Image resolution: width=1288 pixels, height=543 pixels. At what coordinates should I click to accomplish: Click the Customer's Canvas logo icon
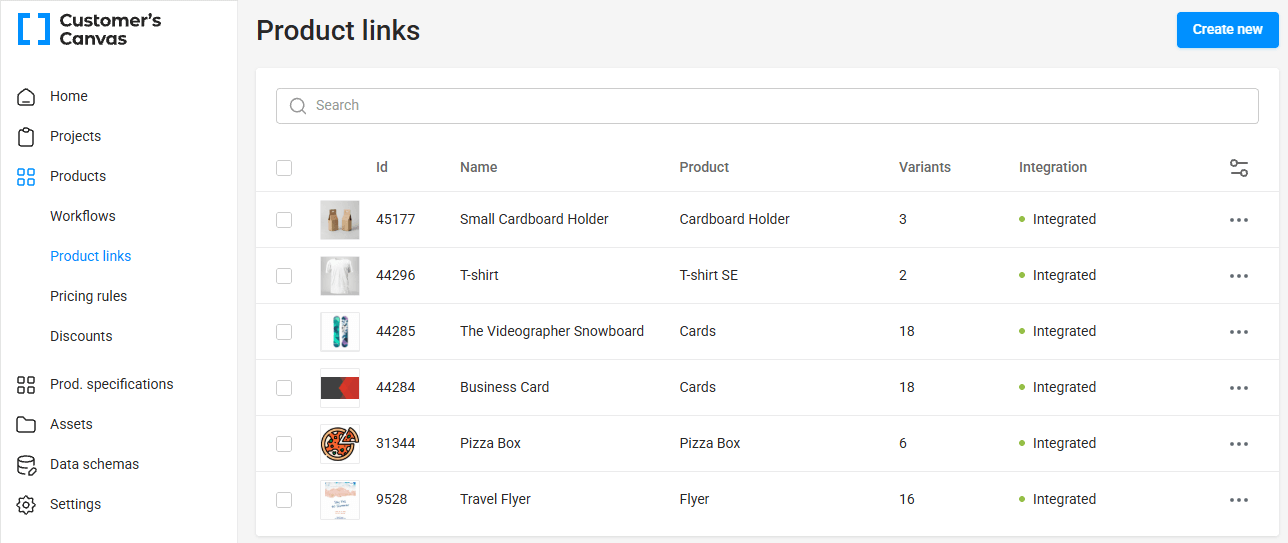coord(33,29)
